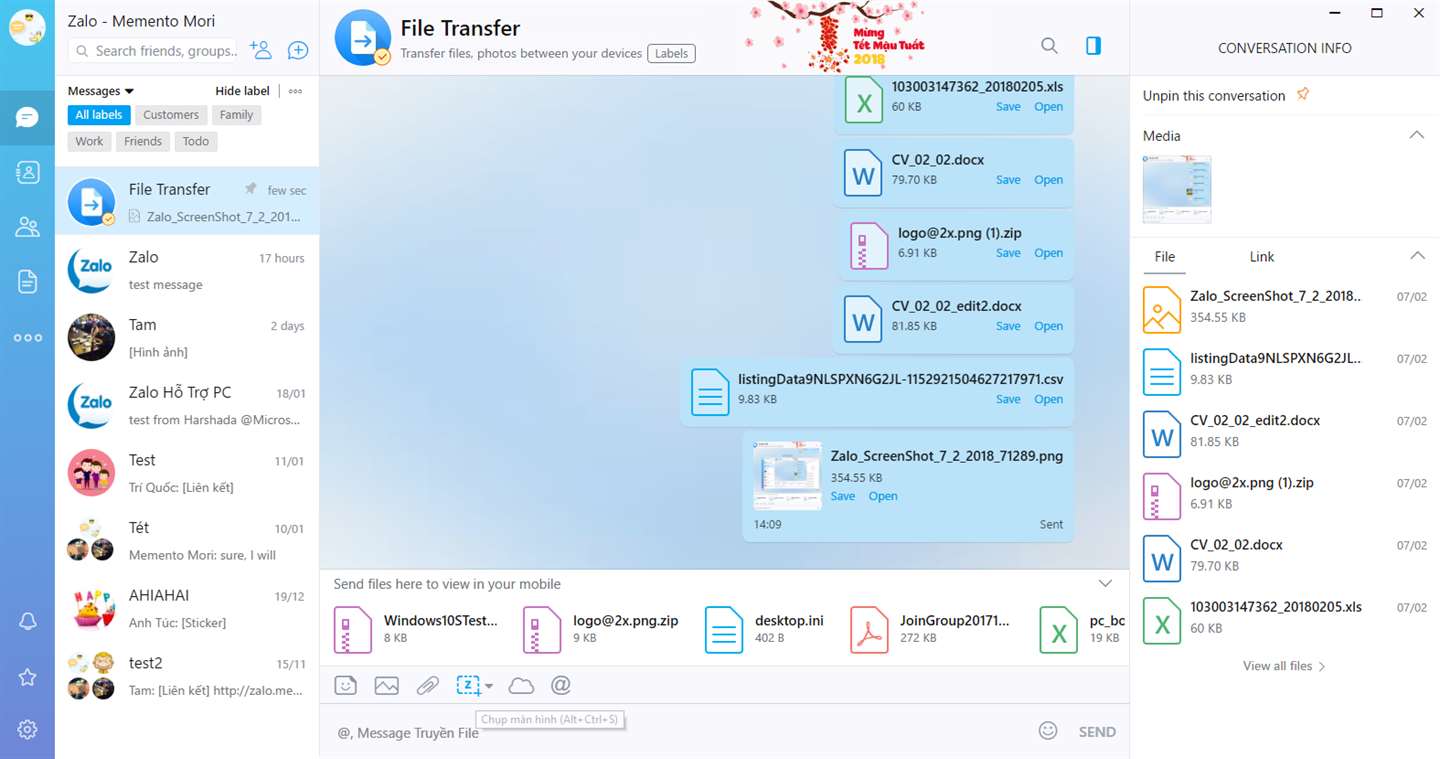Collapse the Send files here panel chevron

pos(1105,583)
